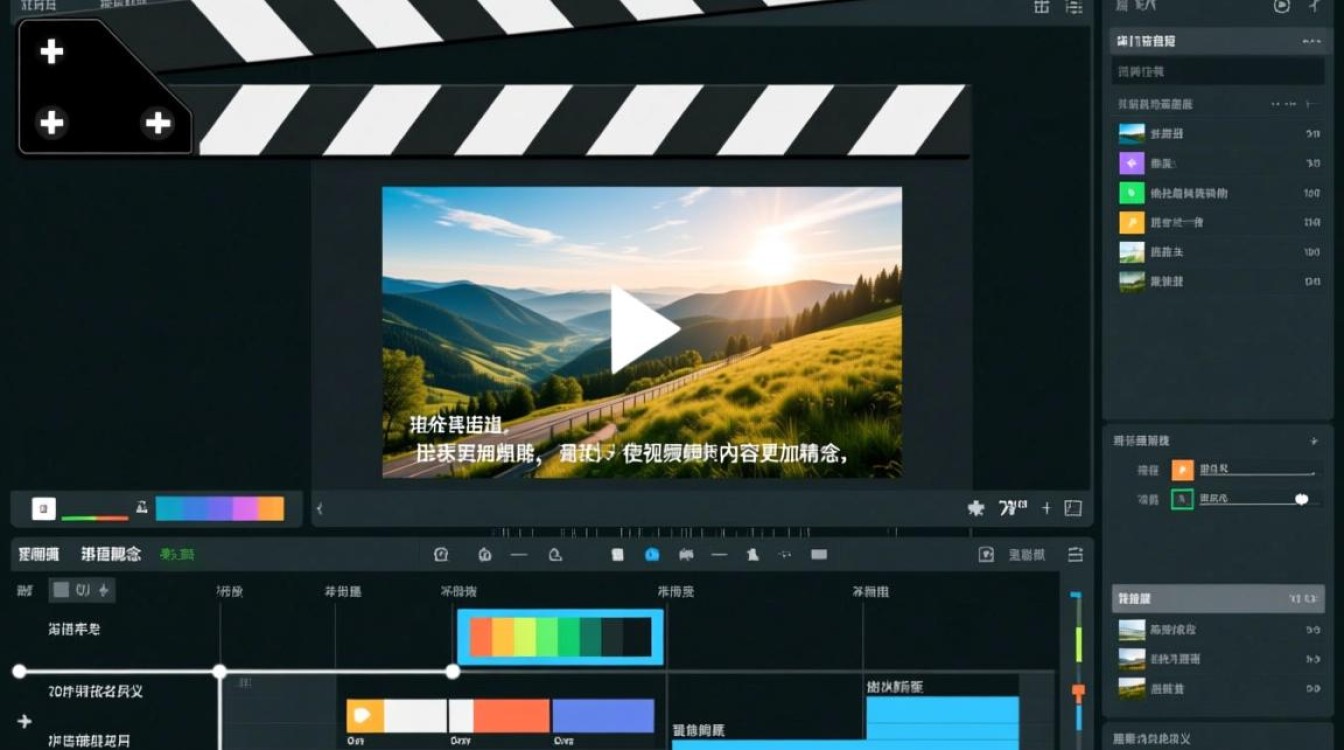
Task: Click the clock icon in the timeline toolbar
Action: point(441,554)
